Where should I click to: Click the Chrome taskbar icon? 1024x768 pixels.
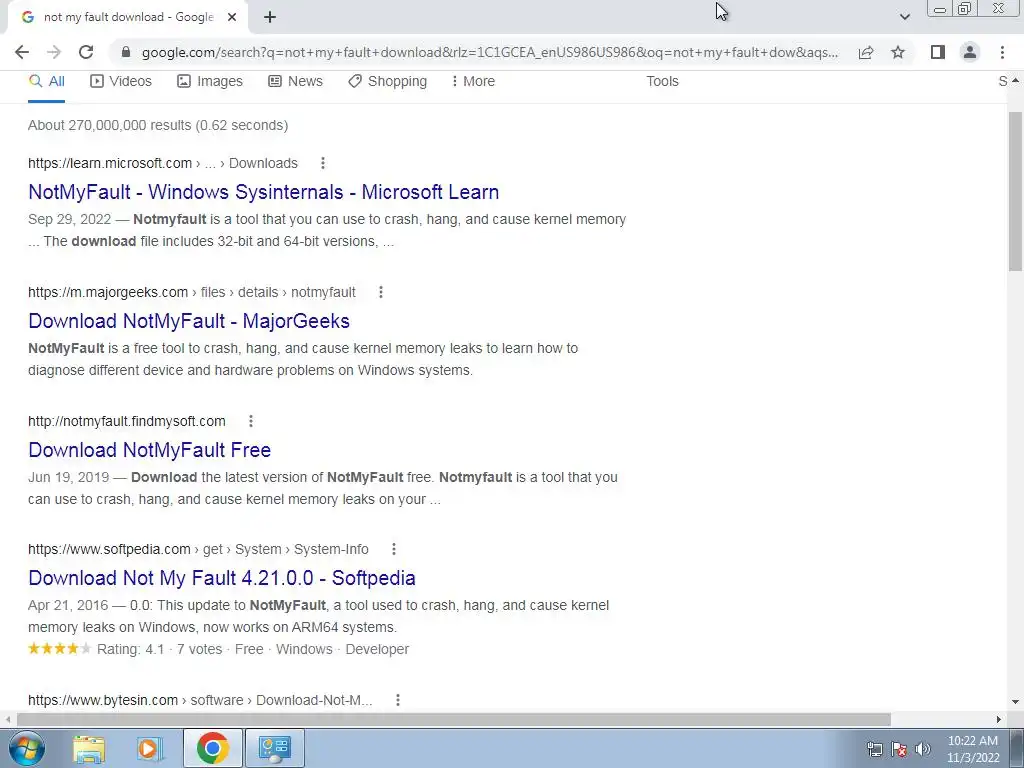point(212,748)
